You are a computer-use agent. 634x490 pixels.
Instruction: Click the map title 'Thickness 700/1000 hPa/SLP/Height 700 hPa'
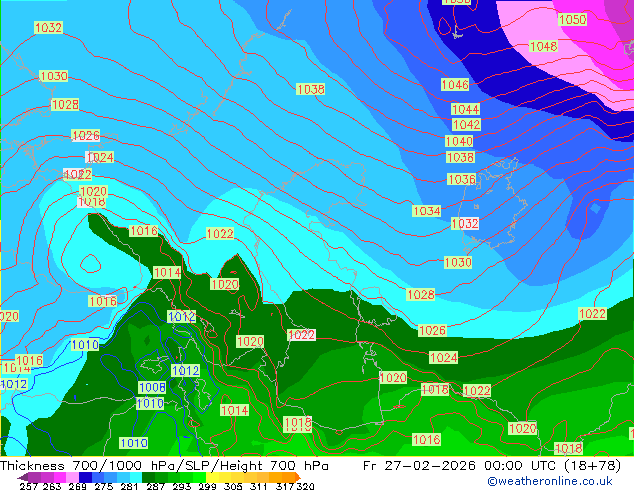(164, 465)
